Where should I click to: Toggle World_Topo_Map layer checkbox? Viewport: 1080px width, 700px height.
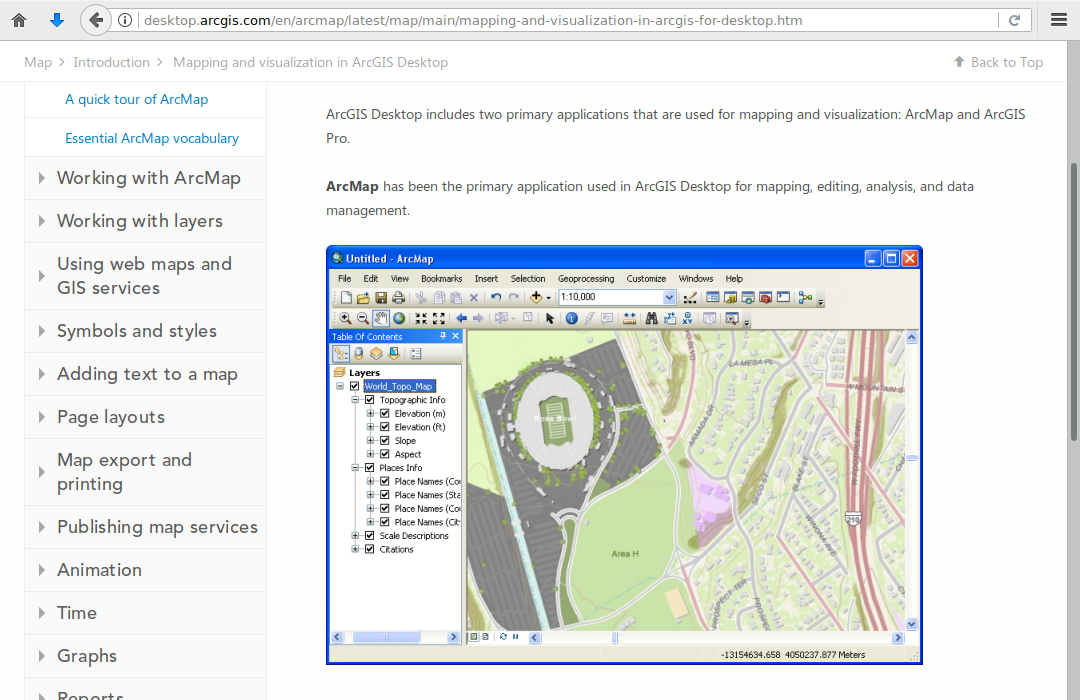click(355, 387)
